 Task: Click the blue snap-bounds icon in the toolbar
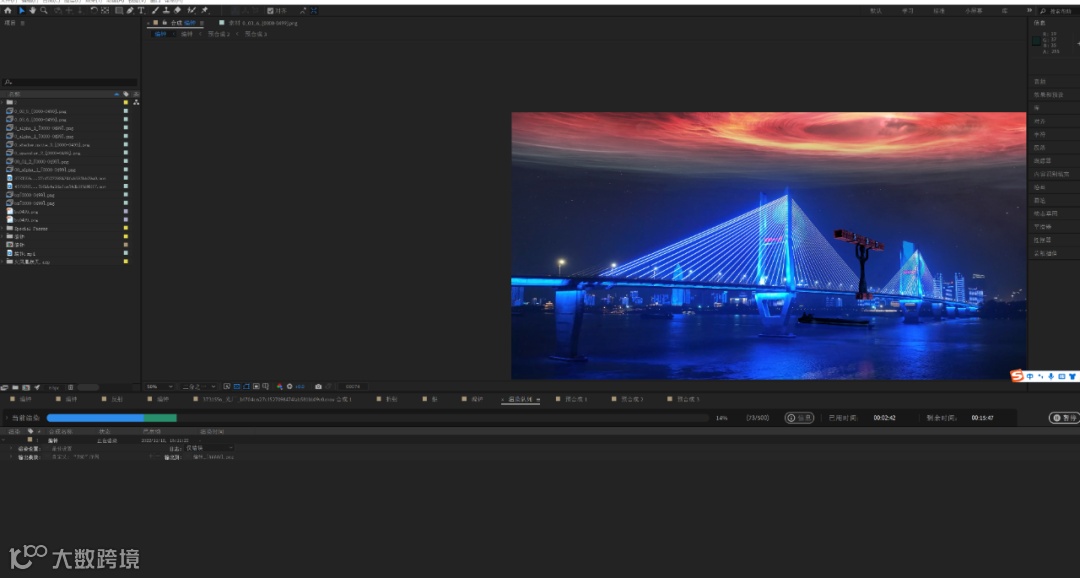(314, 10)
